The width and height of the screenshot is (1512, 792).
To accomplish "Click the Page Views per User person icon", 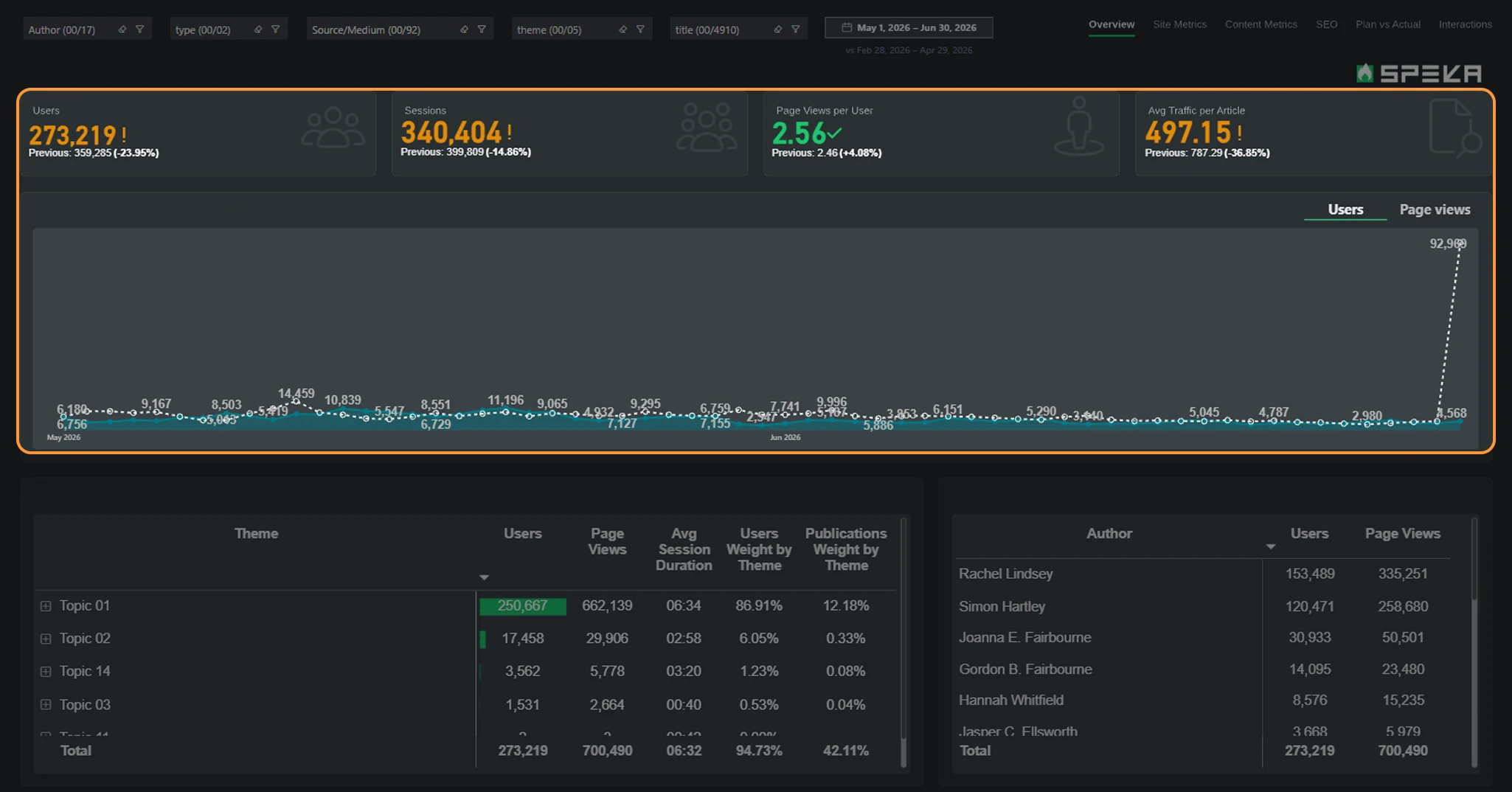I will (x=1079, y=126).
